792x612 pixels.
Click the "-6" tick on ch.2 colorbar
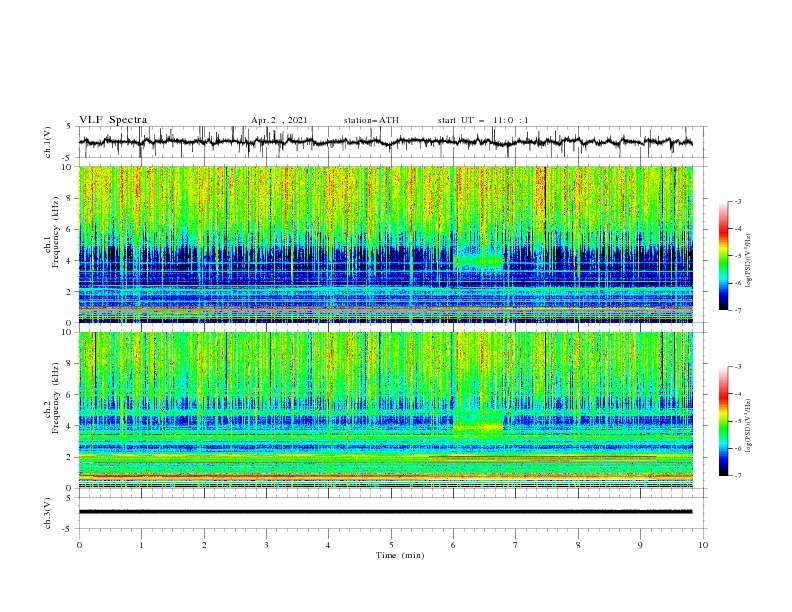(x=737, y=448)
